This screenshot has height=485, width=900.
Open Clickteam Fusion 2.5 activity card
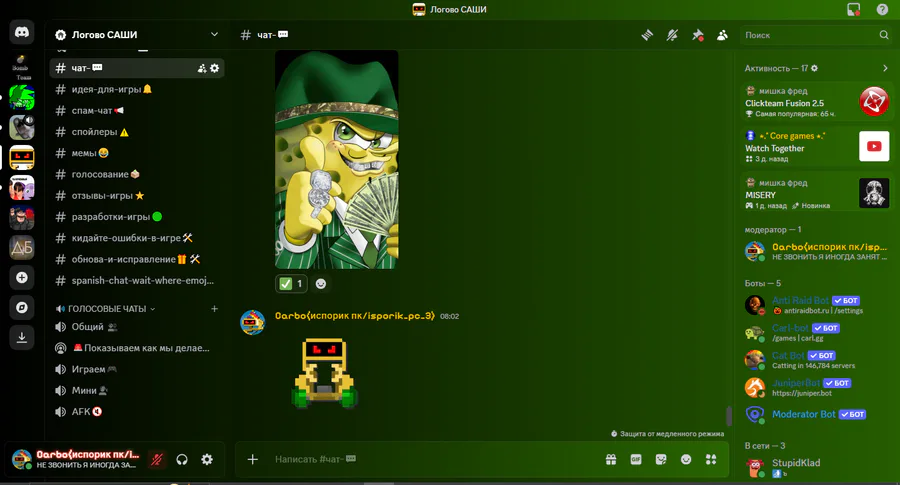point(817,102)
